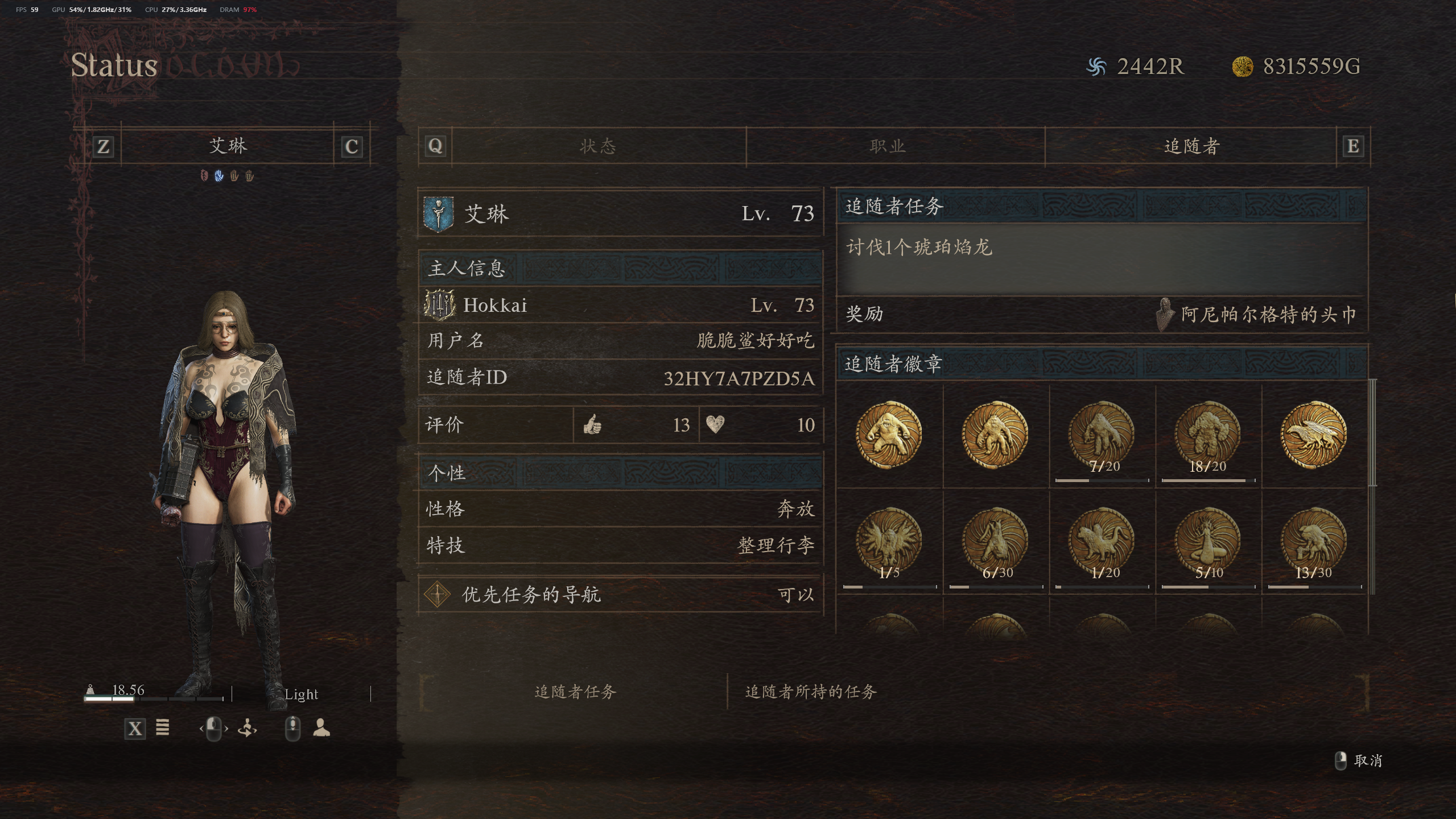Switch to the 职业 tab
The height and width of the screenshot is (819, 1456).
pyautogui.click(x=888, y=146)
